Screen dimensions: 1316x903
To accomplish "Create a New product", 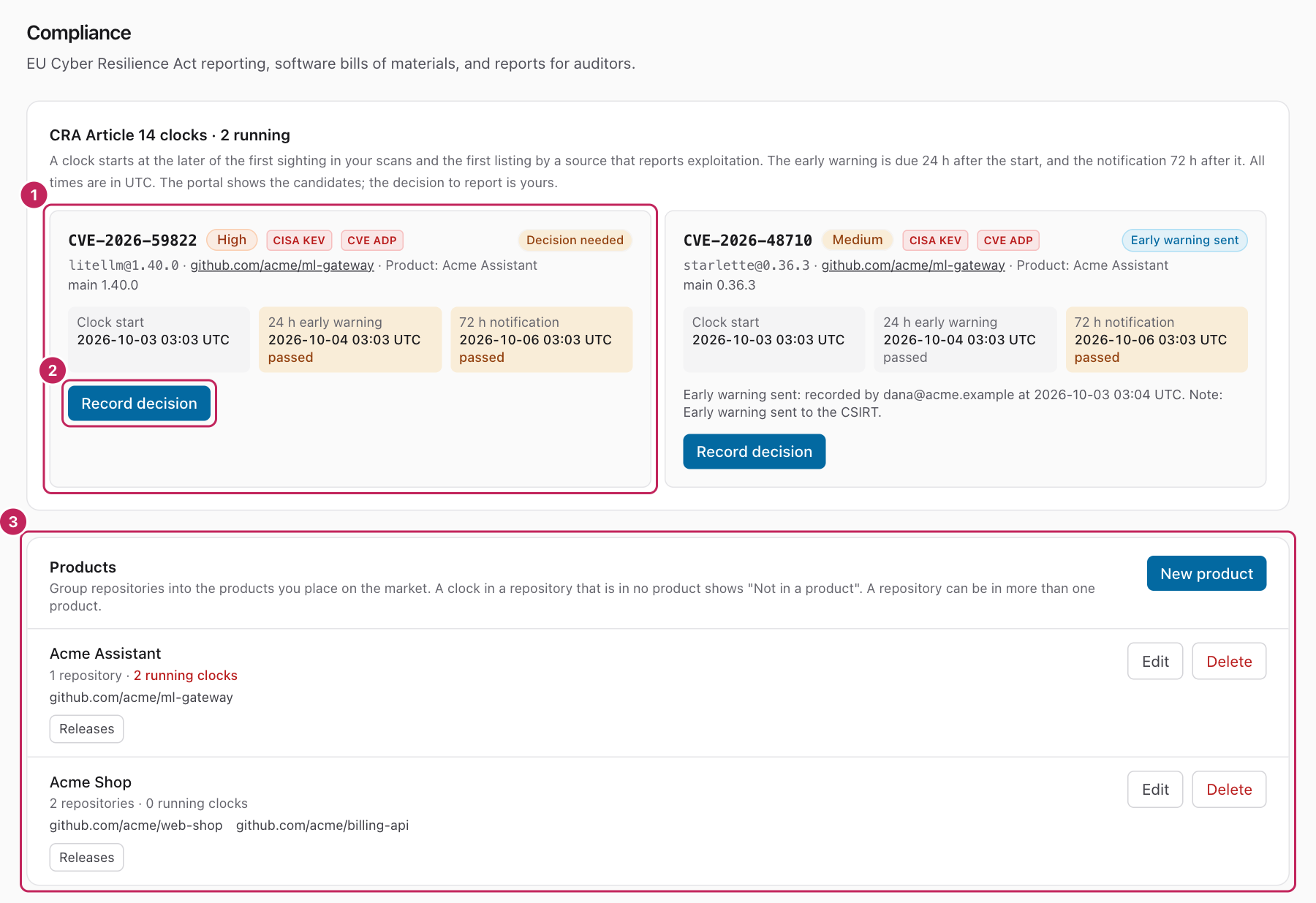I will [x=1206, y=574].
